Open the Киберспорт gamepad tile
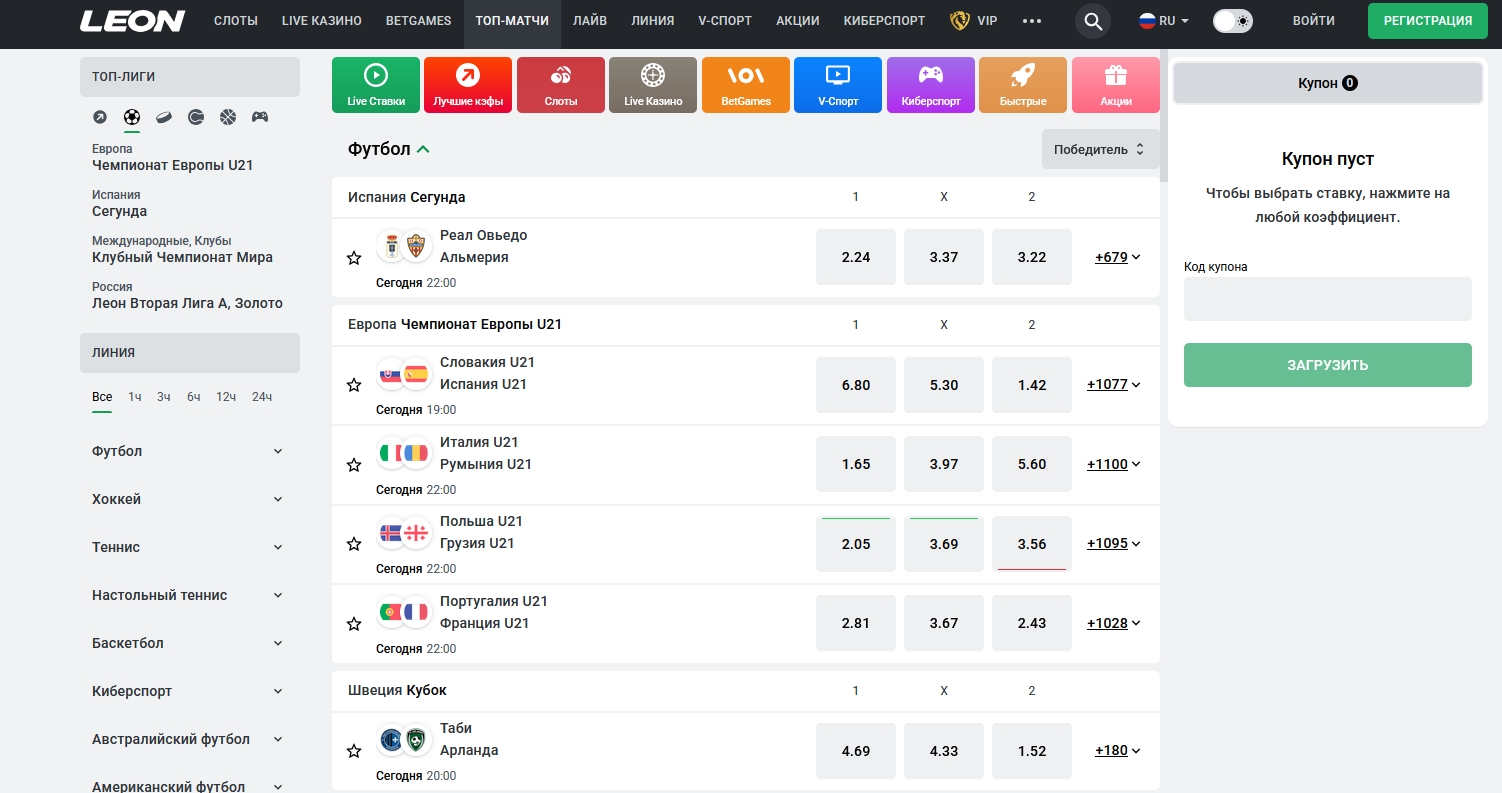The image size is (1502, 793). pyautogui.click(x=931, y=85)
